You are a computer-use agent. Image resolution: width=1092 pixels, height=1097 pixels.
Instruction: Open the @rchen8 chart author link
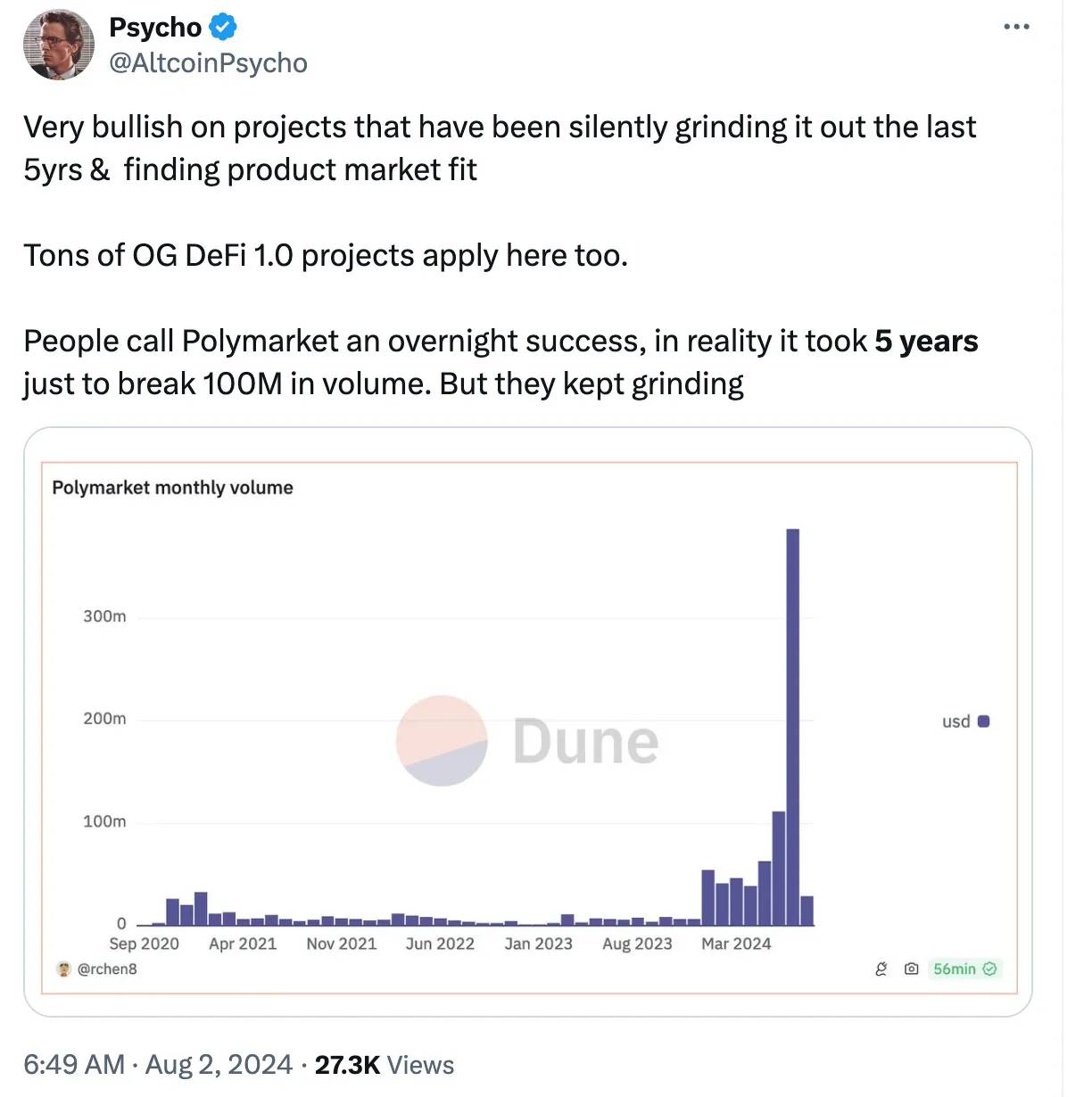click(x=107, y=969)
